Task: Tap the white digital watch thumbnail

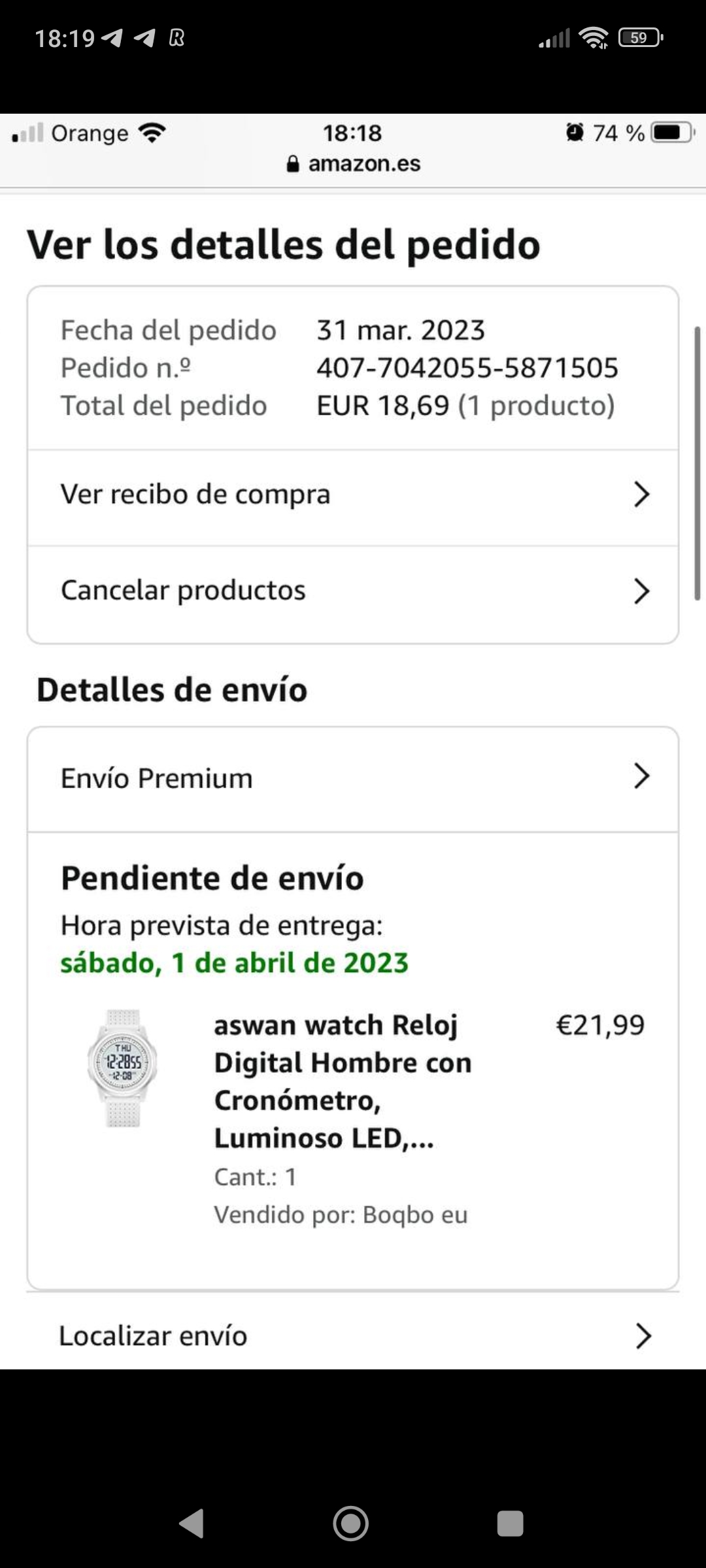Action: point(122,1068)
